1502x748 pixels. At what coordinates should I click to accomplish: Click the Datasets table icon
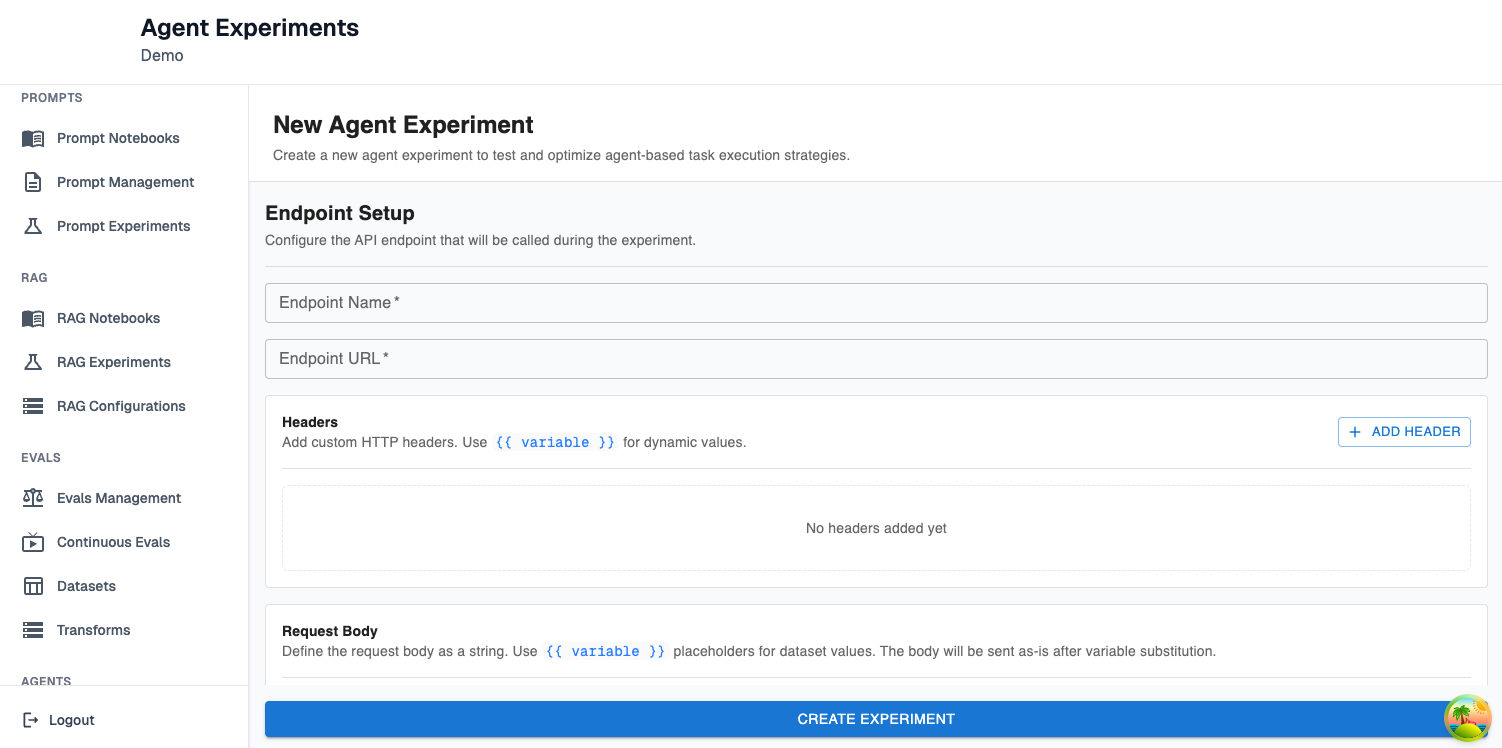(33, 587)
